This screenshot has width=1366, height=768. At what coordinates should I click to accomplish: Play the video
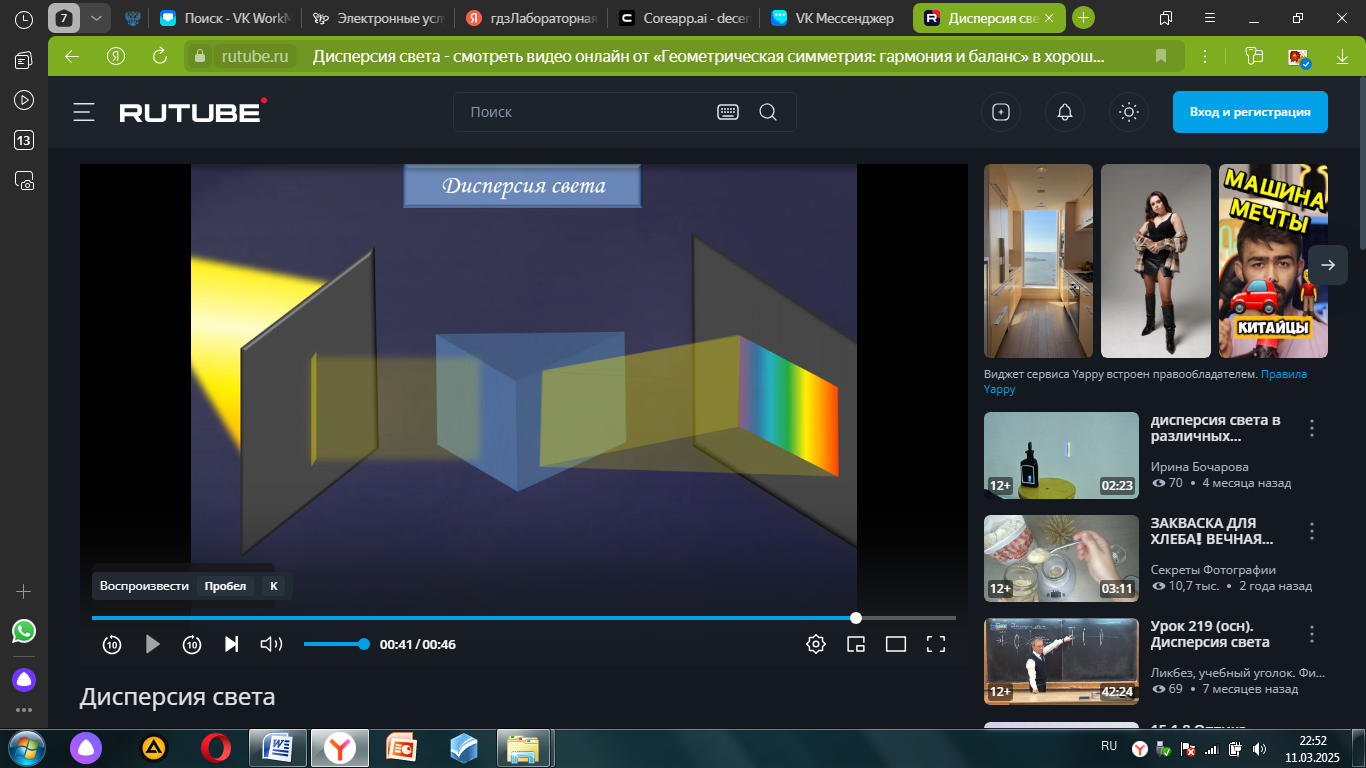click(152, 644)
